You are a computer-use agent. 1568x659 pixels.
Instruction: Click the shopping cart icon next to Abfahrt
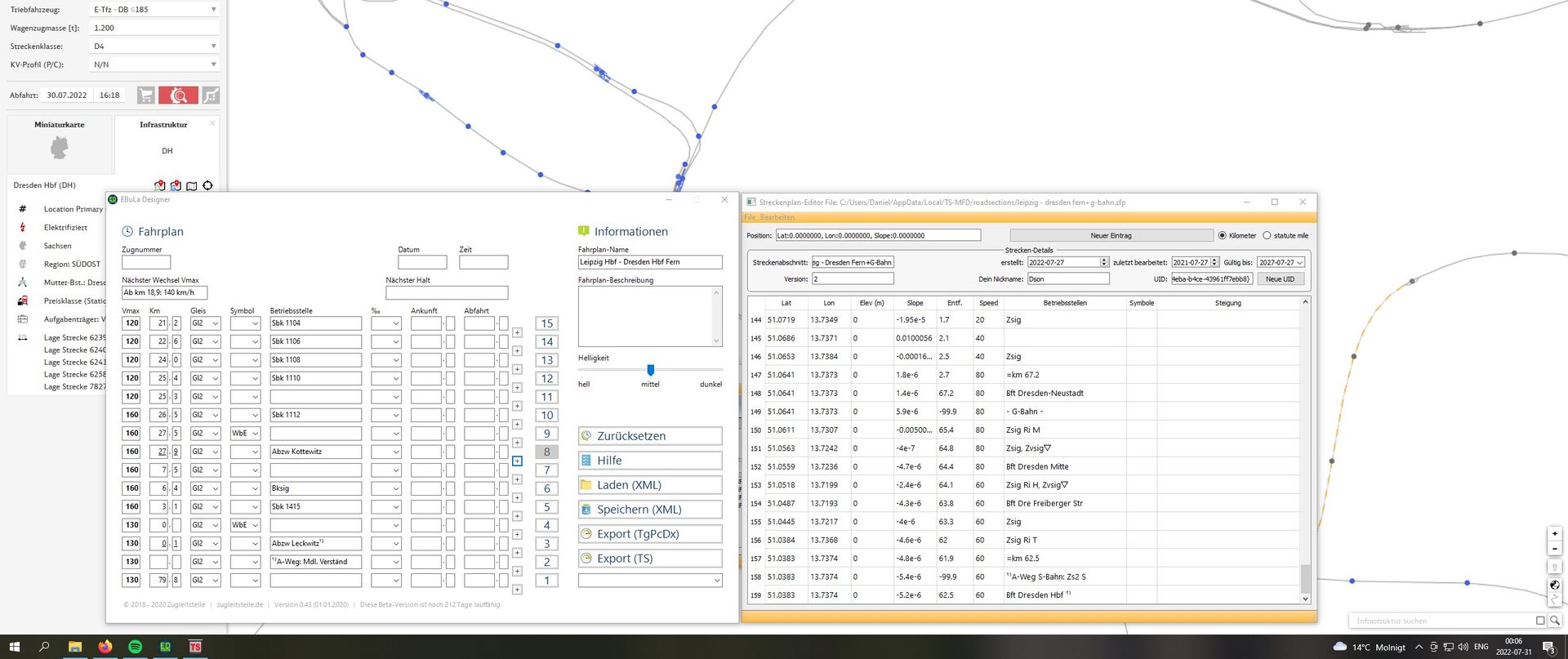click(x=146, y=96)
